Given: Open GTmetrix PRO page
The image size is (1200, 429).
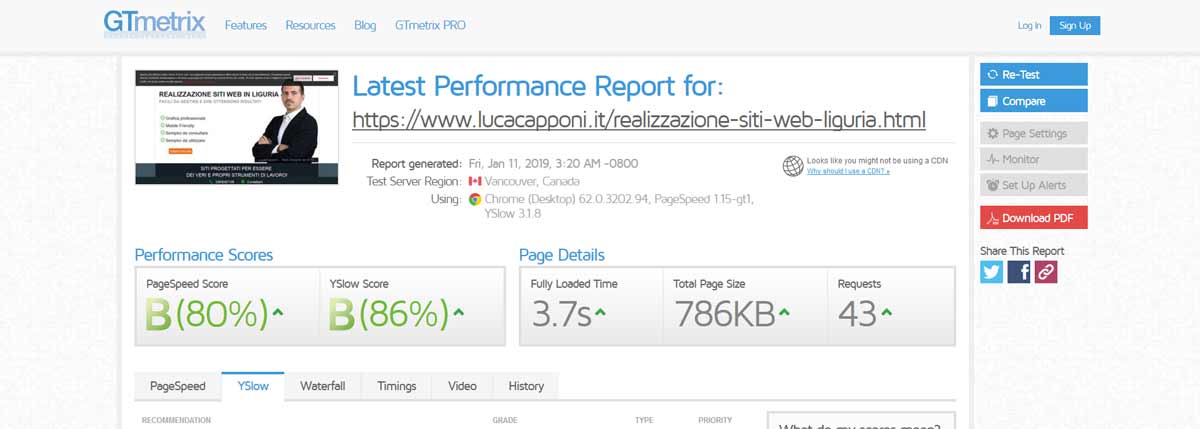Looking at the screenshot, I should tap(430, 25).
